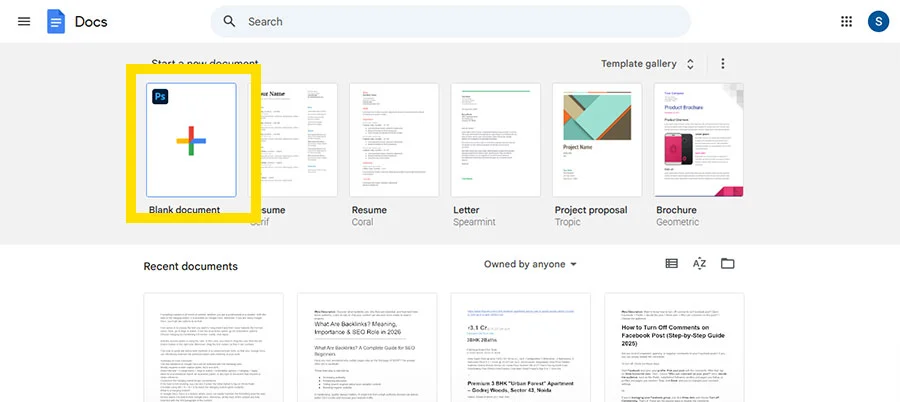Click the Blank document label

(x=184, y=210)
